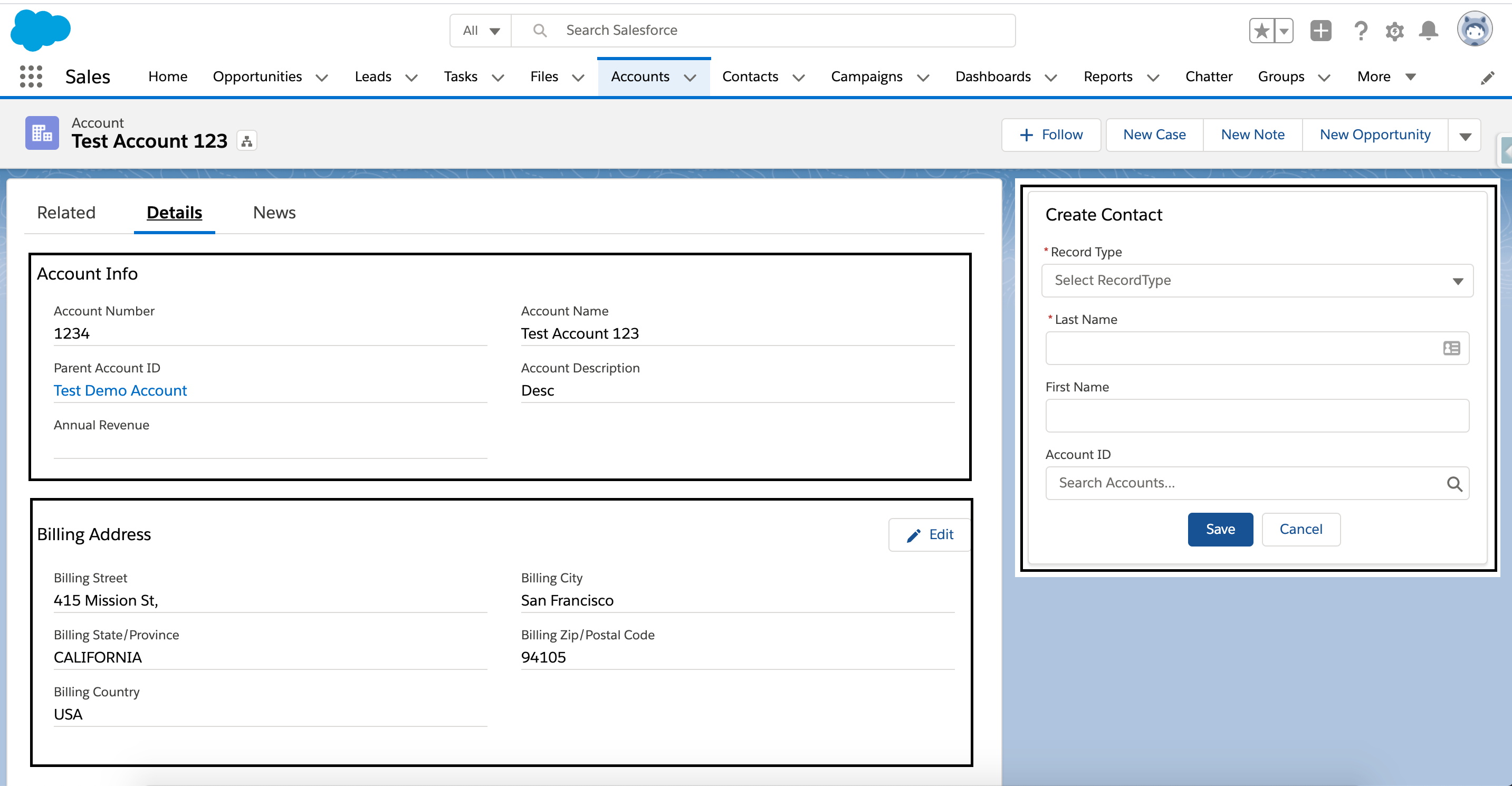The height and width of the screenshot is (786, 1512).
Task: Click the Salesforce cloud logo
Action: 41,30
